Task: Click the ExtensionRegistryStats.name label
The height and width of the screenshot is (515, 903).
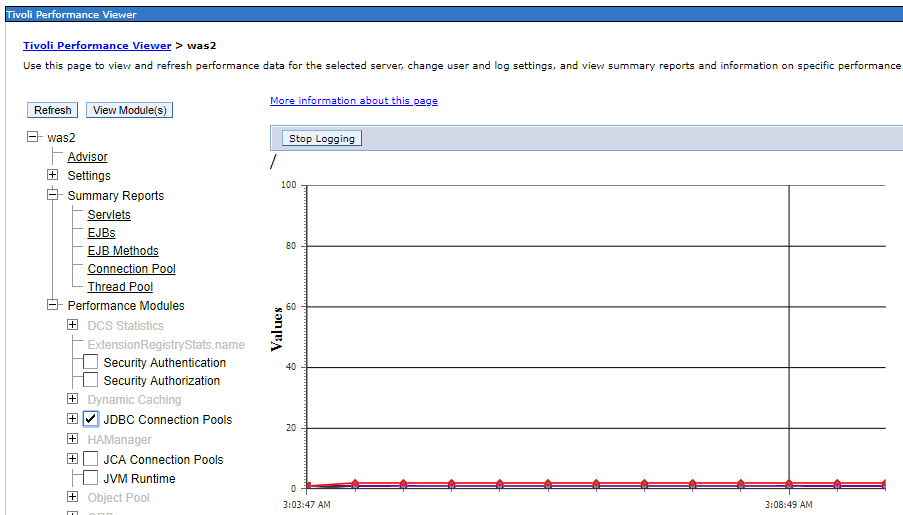Action: [x=166, y=345]
